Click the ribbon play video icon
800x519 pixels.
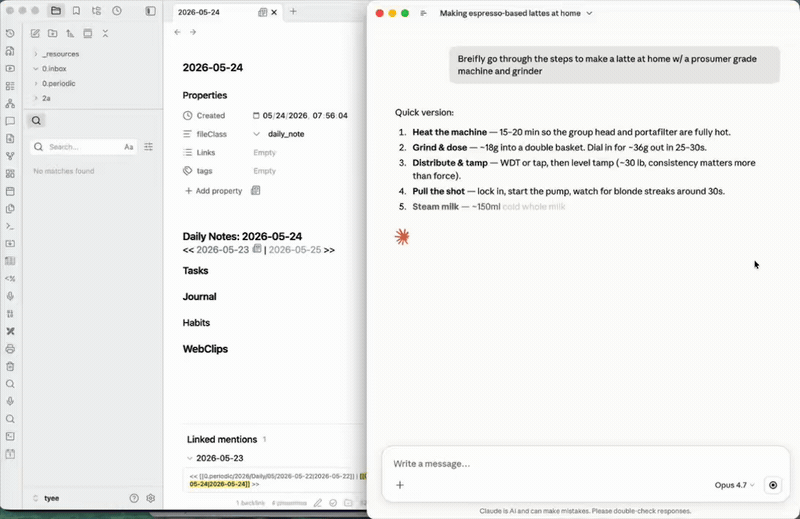coord(10,68)
